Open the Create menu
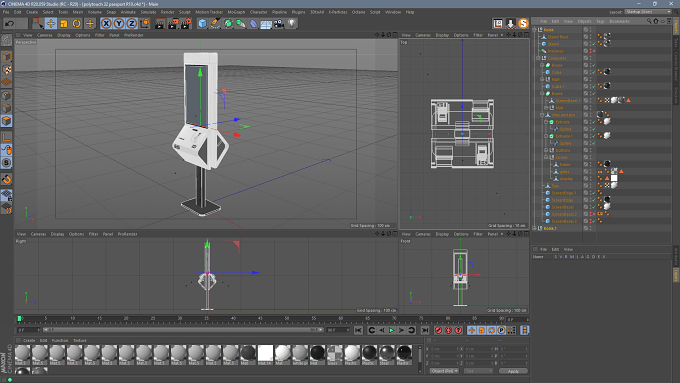 [32, 12]
